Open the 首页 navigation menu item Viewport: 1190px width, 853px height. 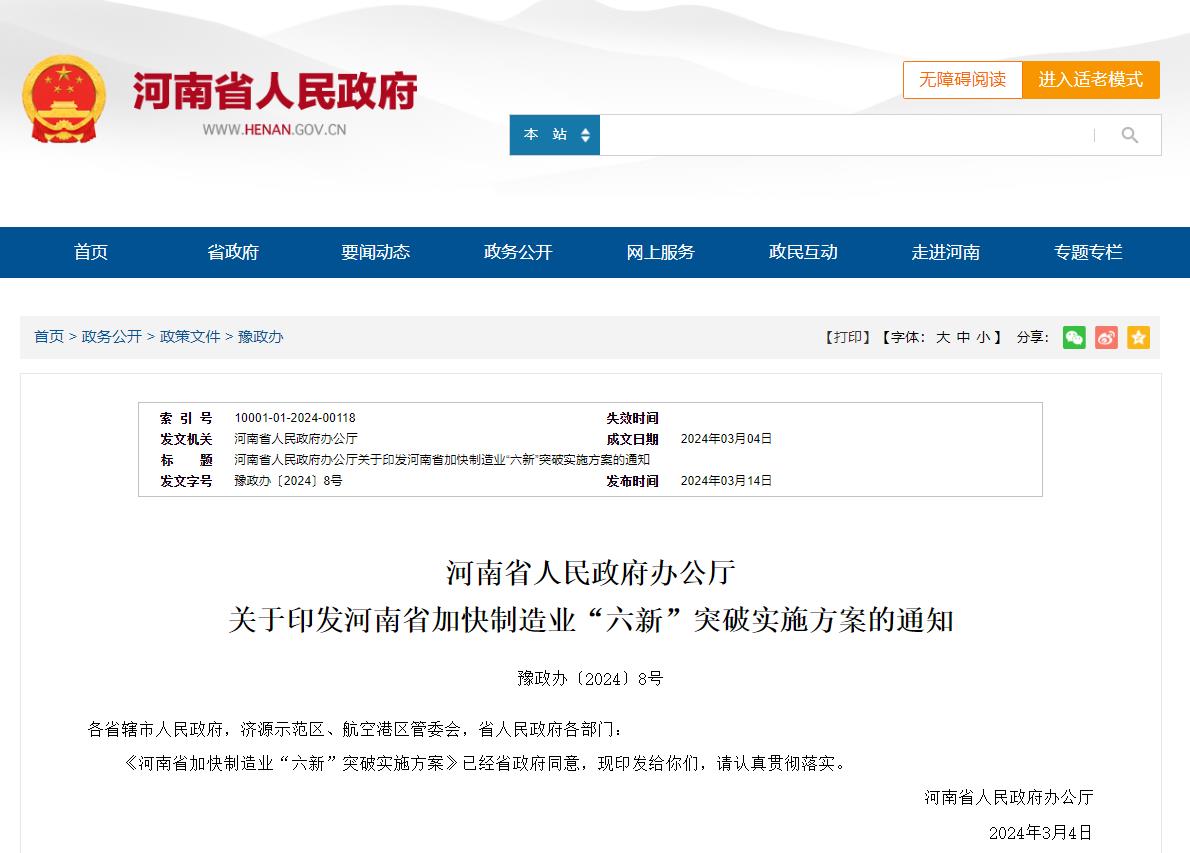(x=91, y=252)
